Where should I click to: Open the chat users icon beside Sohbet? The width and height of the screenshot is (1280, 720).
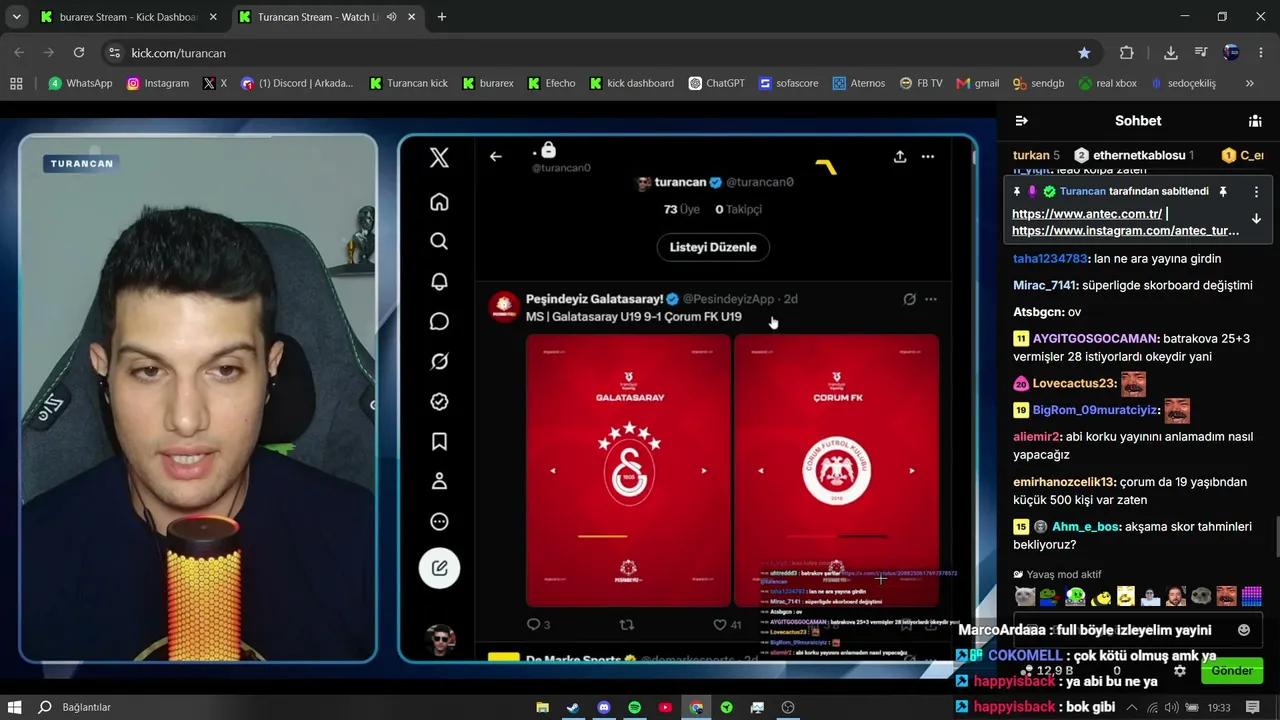tap(1255, 120)
